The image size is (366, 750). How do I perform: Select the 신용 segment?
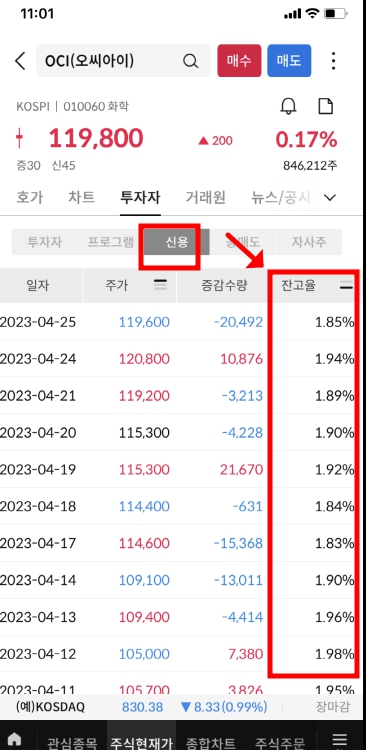point(177,242)
